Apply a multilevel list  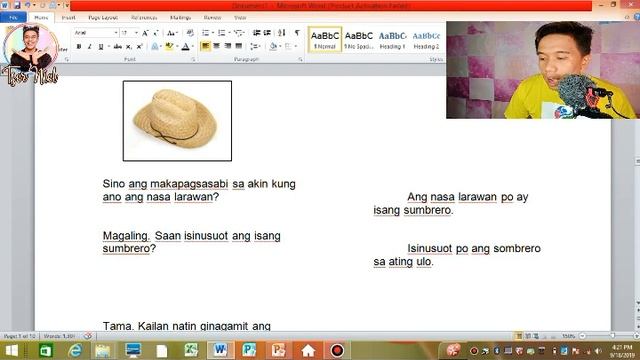(238, 33)
